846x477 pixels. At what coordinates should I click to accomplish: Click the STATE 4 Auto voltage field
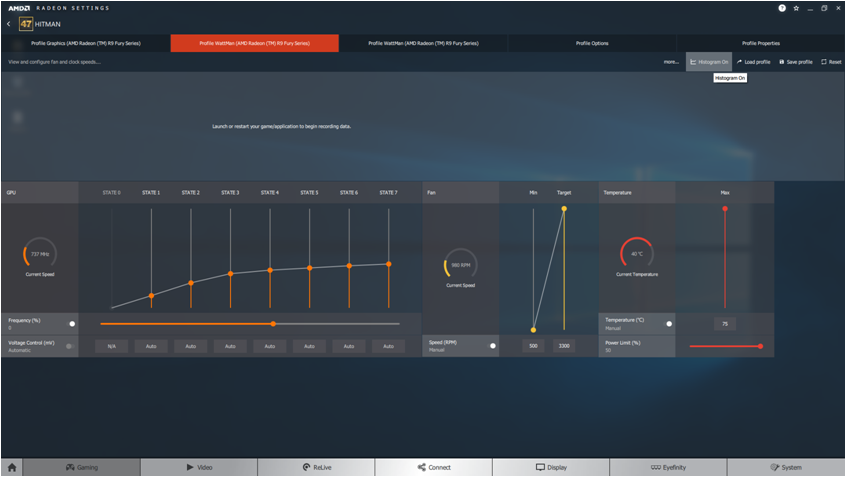[270, 346]
